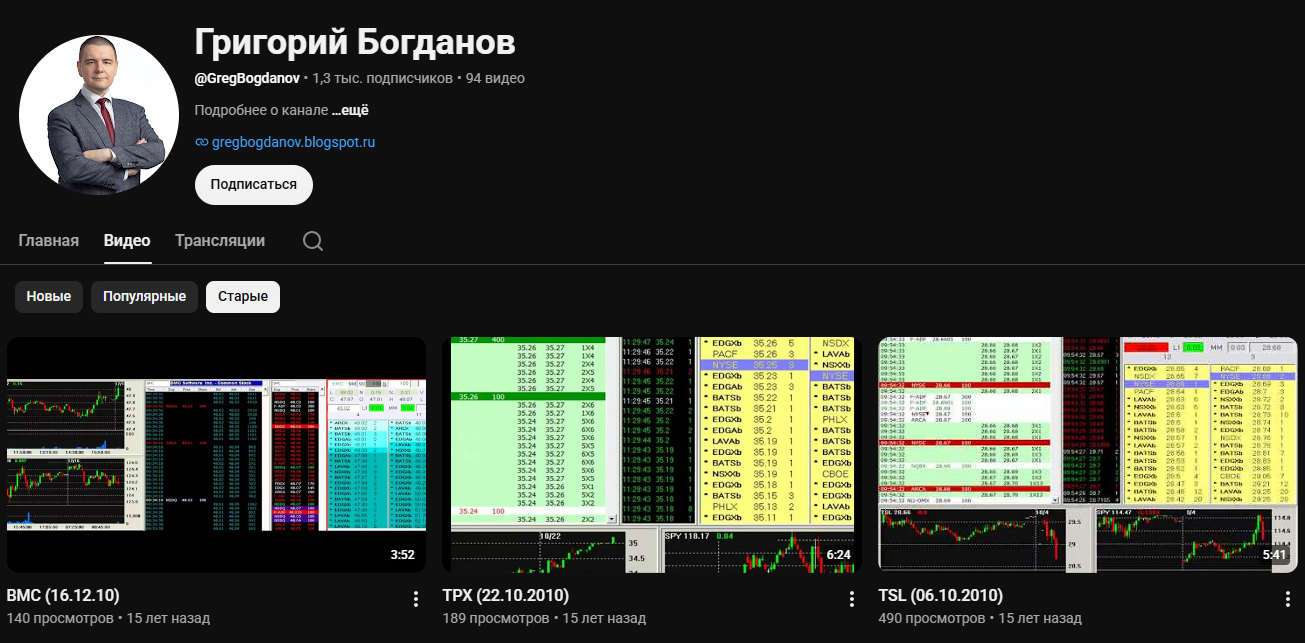Screen dimensions: 1305x643
Task: Open more options for TPX (22.10.2010) video
Action: (852, 599)
